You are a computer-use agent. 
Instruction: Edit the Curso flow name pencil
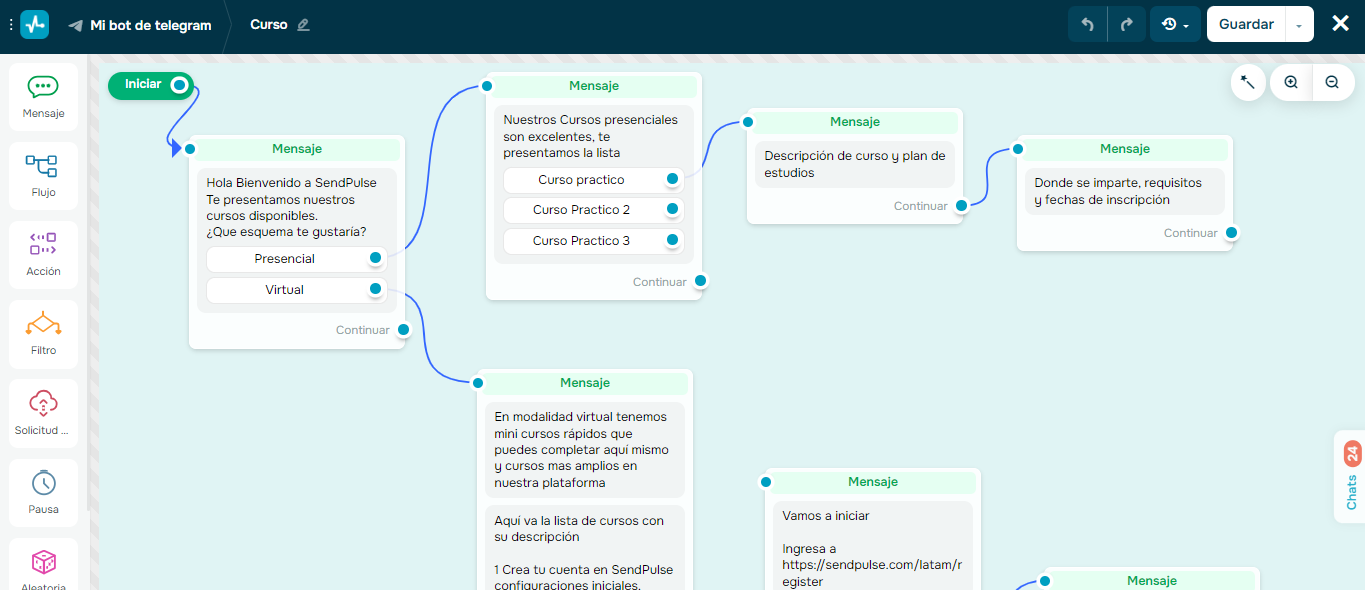click(304, 25)
